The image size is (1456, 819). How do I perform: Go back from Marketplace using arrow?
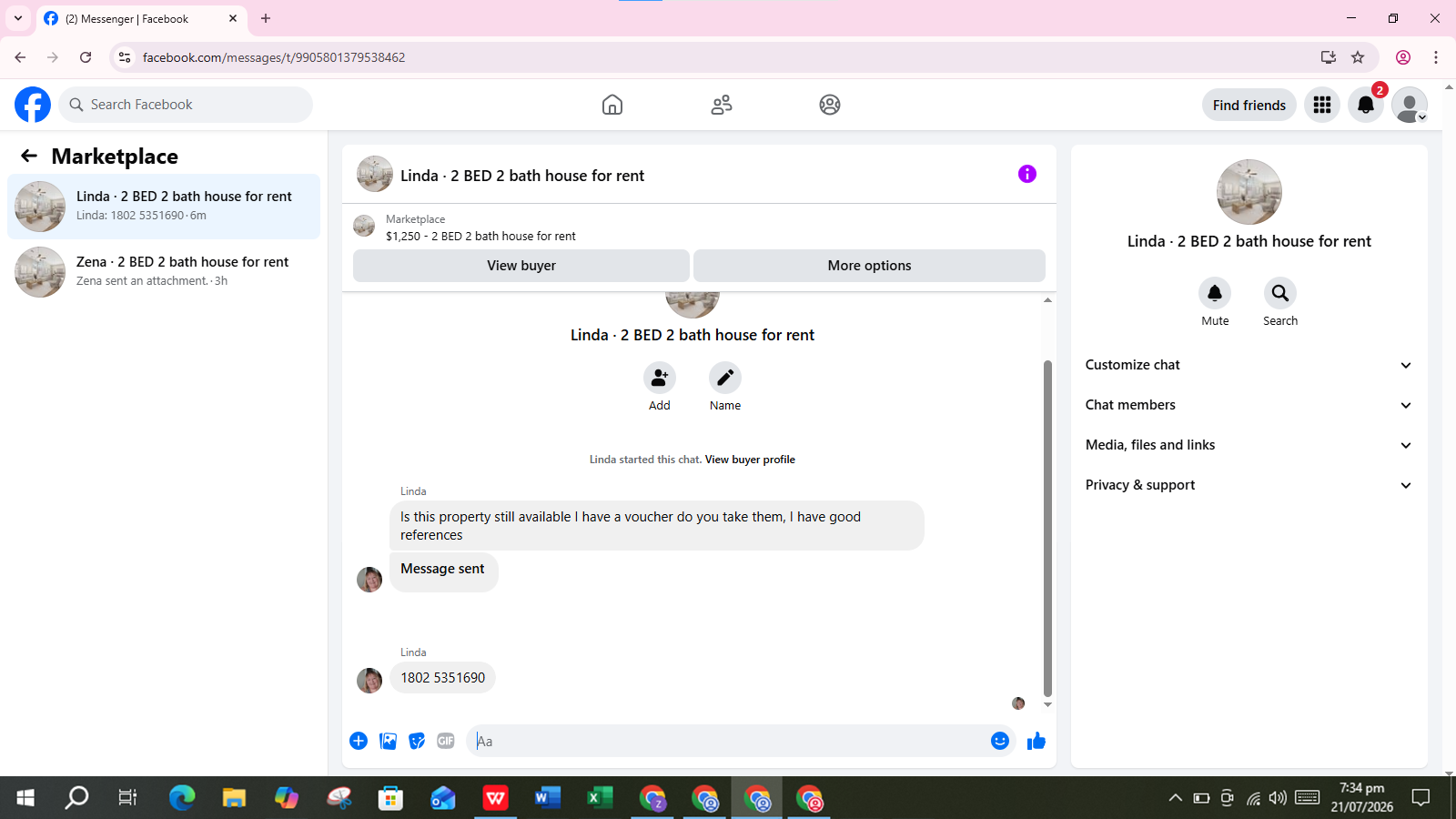[29, 156]
